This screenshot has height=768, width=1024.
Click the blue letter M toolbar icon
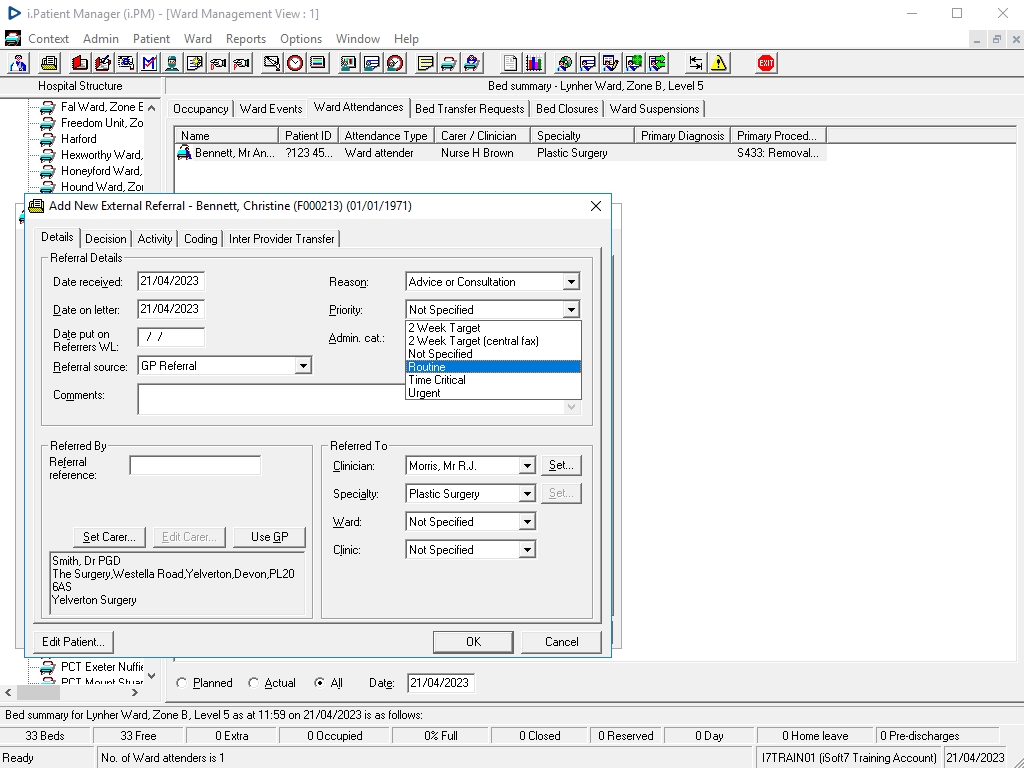149,63
